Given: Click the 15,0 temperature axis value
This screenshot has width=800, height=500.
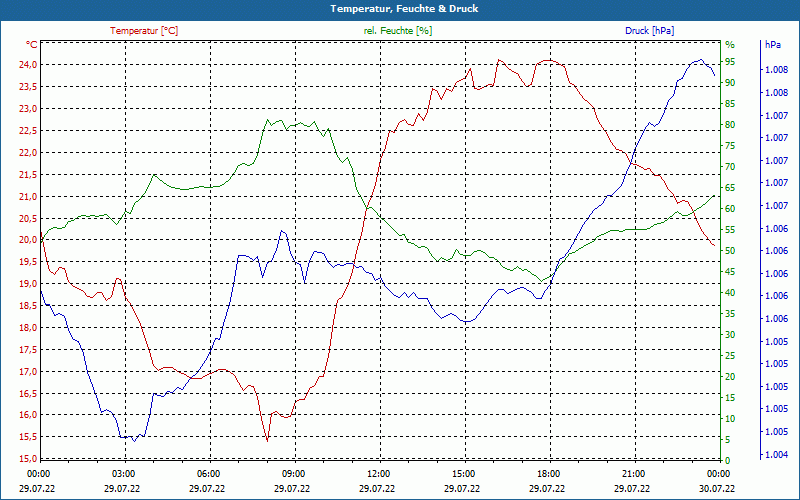Looking at the screenshot, I should click(29, 458).
